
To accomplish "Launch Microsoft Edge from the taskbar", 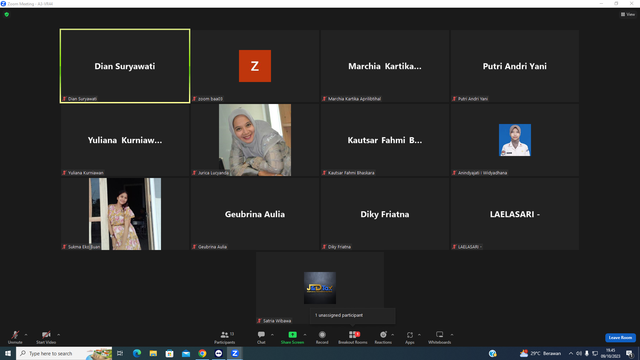I will click(x=137, y=353).
